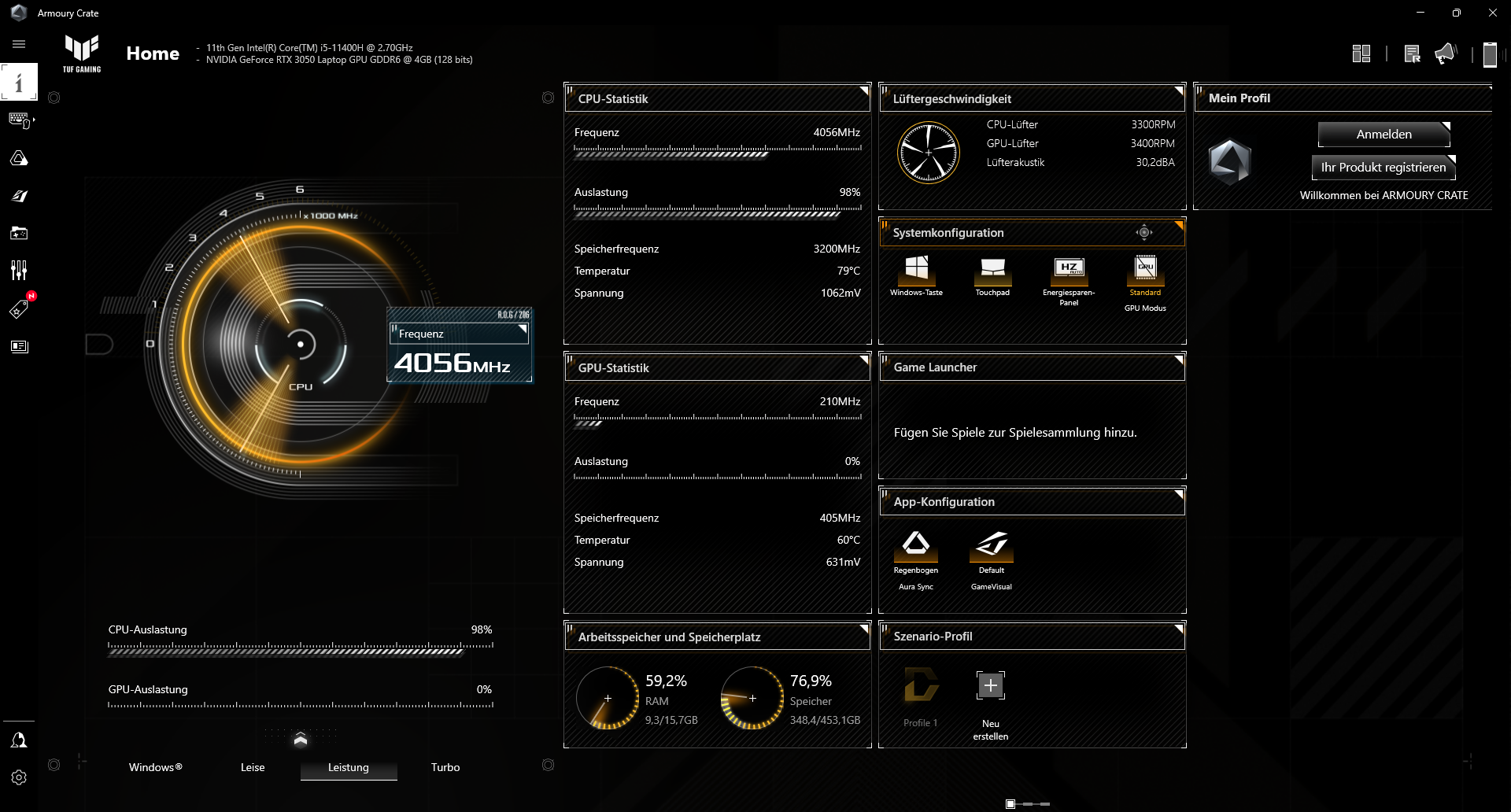Open Settings gear in the sidebar
This screenshot has height=812, width=1511.
19,777
